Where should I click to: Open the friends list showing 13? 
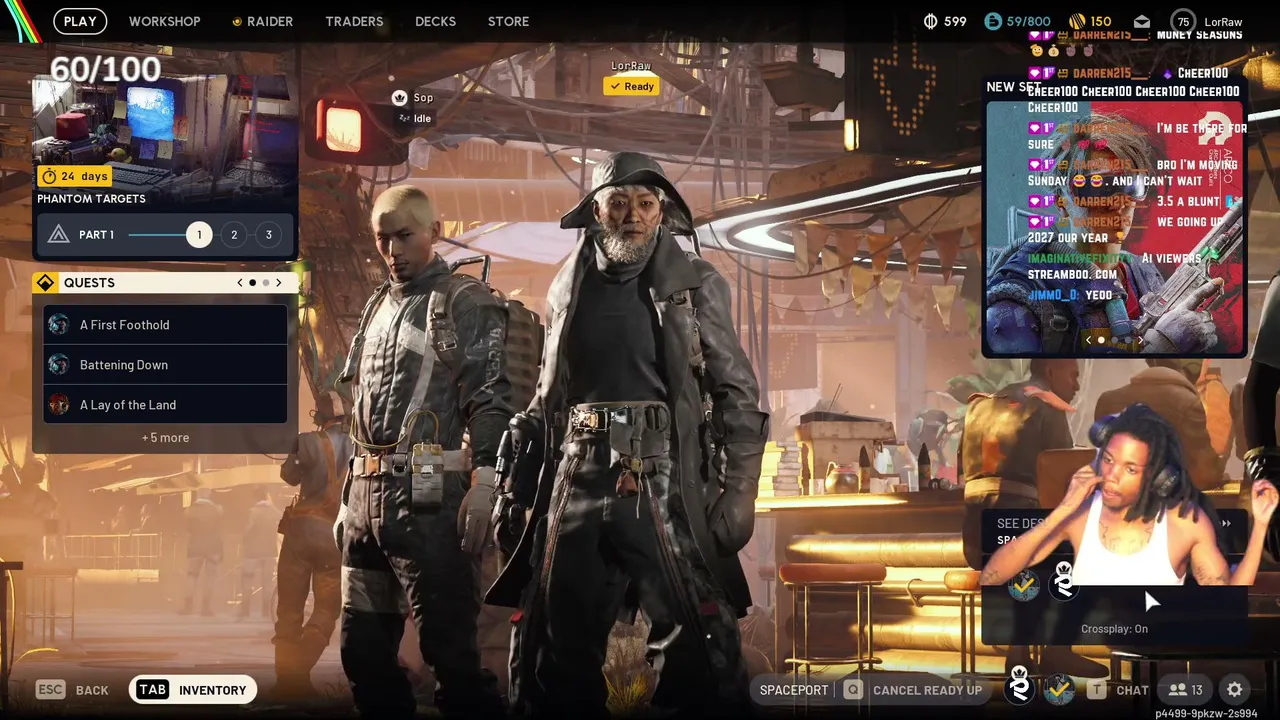pos(1186,690)
